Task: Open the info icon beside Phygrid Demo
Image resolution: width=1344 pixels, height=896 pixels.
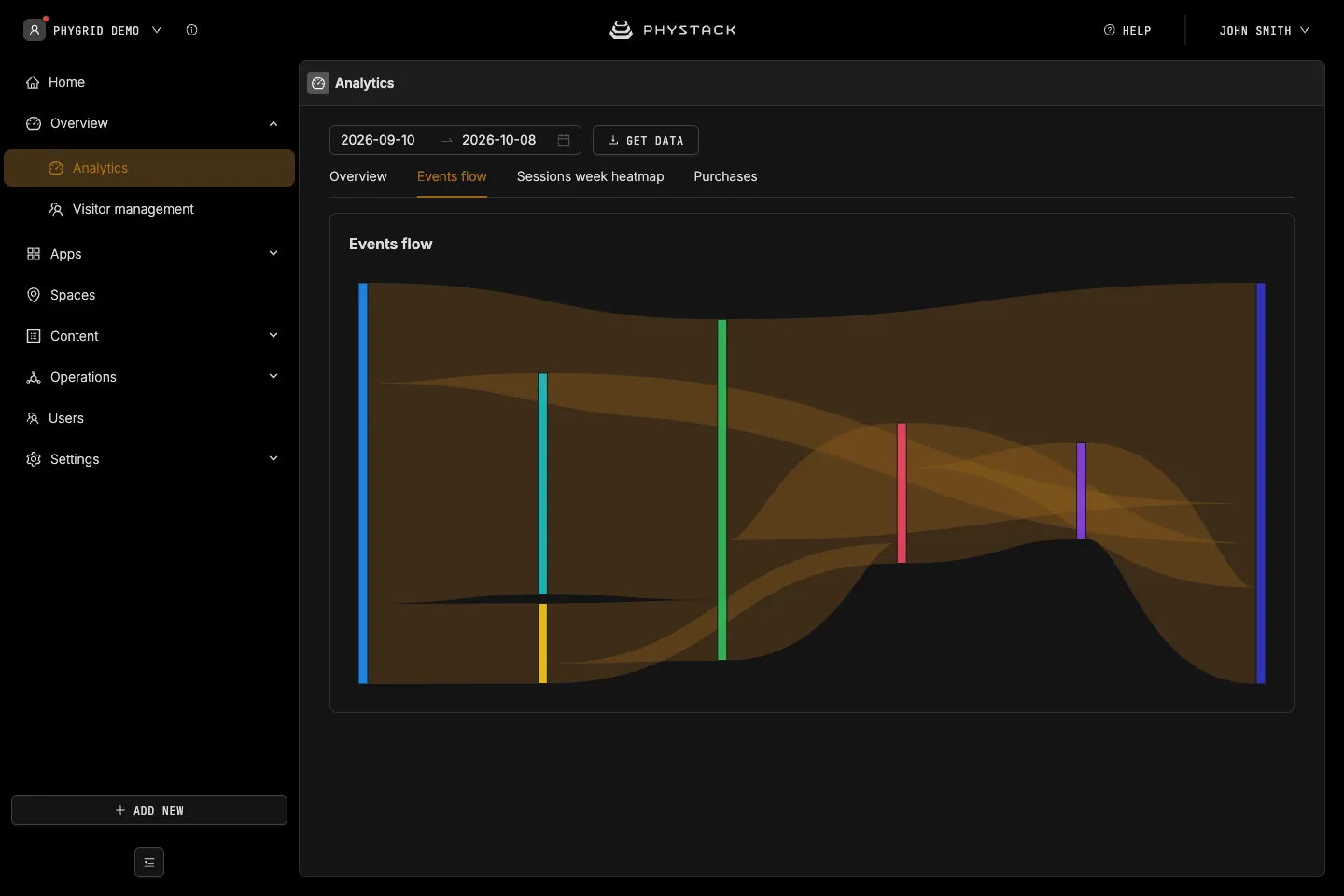Action: [x=191, y=30]
